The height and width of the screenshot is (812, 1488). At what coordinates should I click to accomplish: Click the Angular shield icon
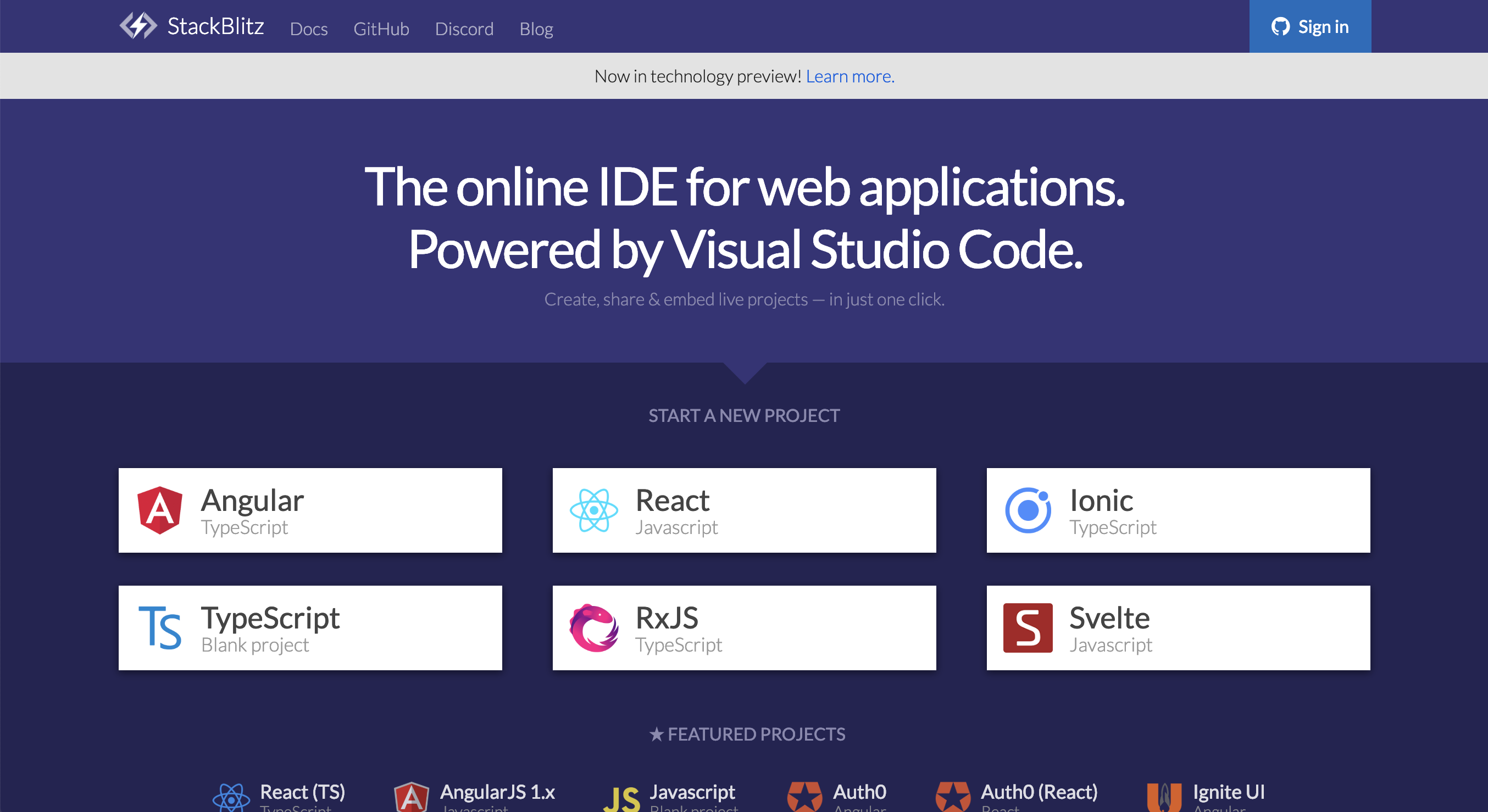click(x=160, y=510)
